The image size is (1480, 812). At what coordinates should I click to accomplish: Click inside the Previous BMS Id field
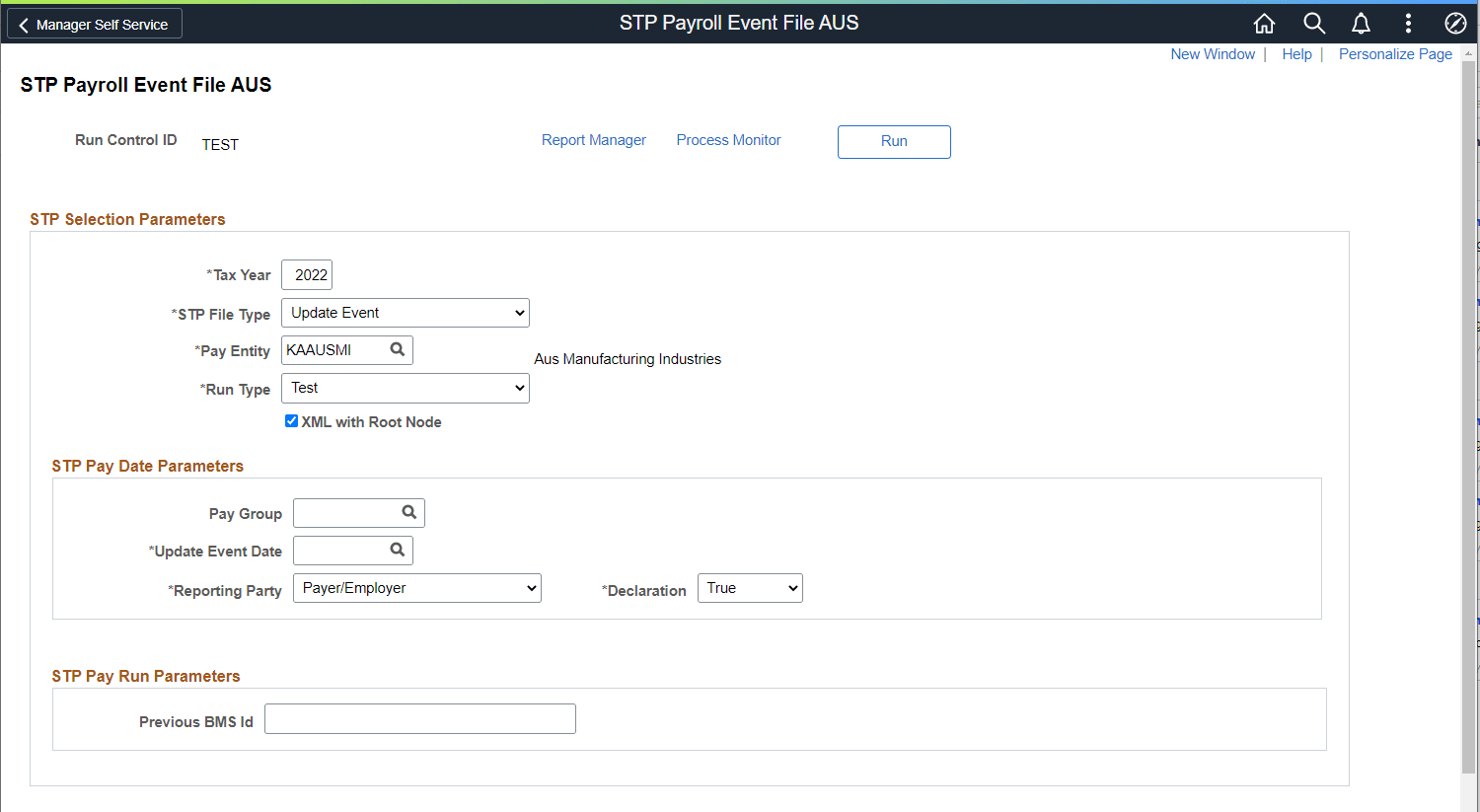(x=419, y=718)
